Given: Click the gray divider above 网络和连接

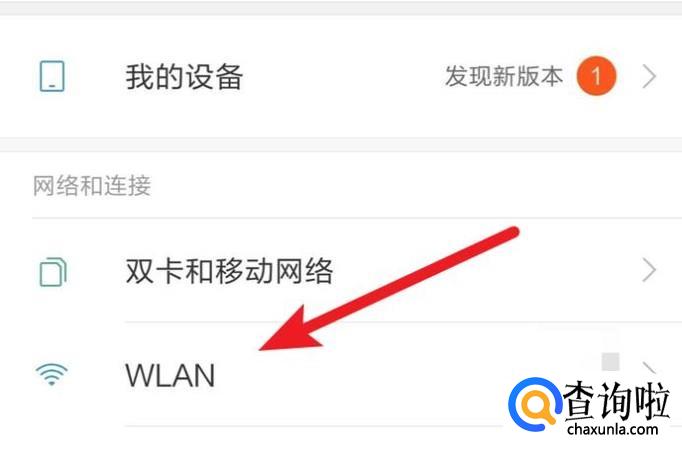Looking at the screenshot, I should [341, 145].
